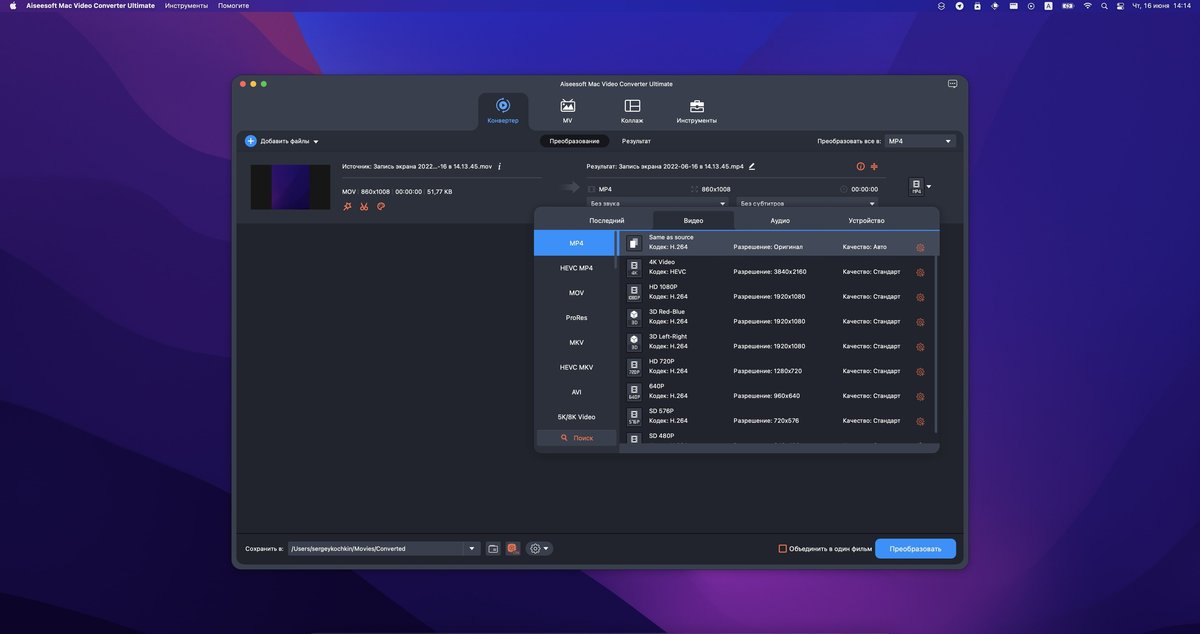Click the rename pencil next to result filename
The height and width of the screenshot is (634, 1200).
click(x=753, y=166)
